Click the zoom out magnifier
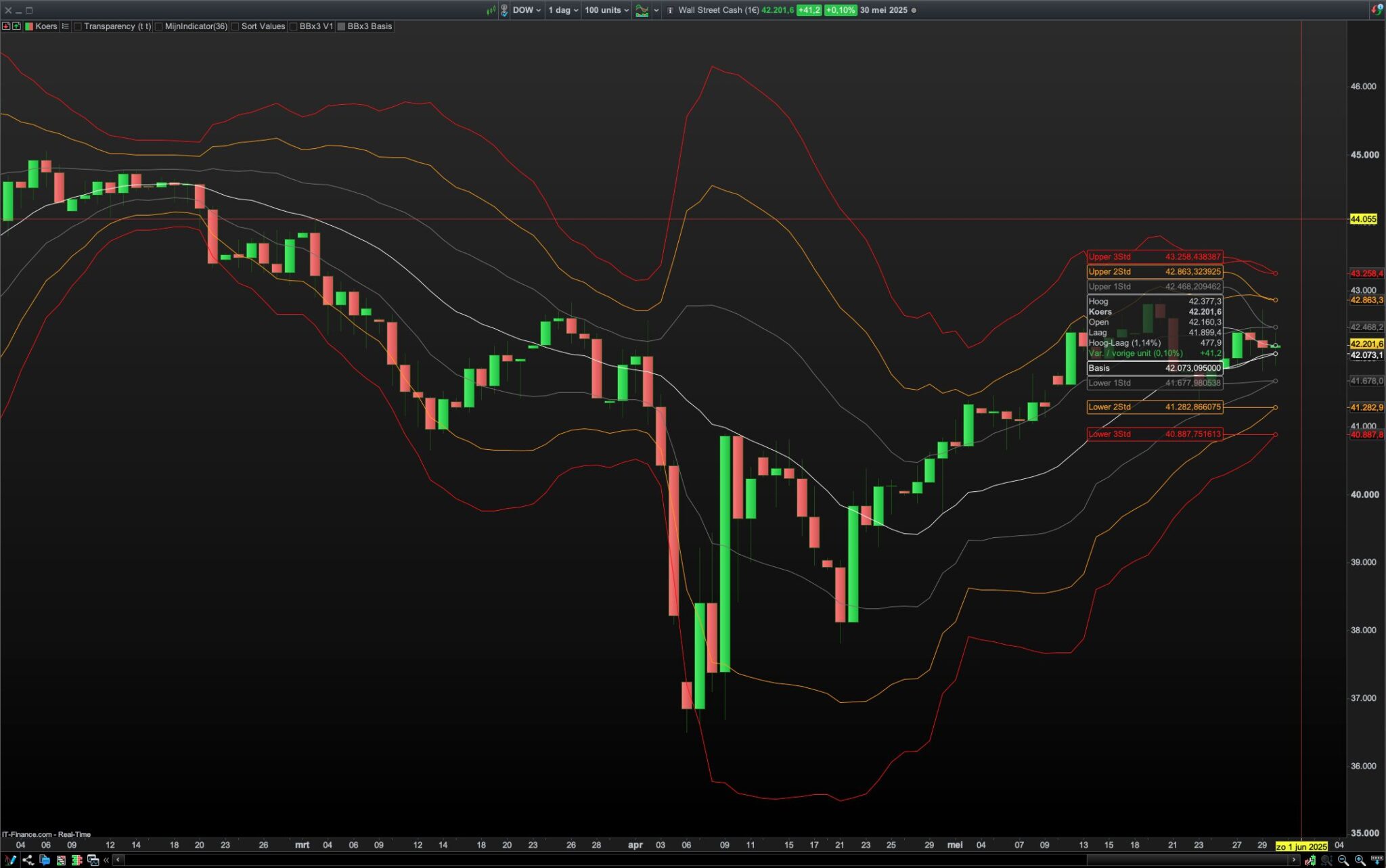The height and width of the screenshot is (868, 1386). tap(1343, 861)
